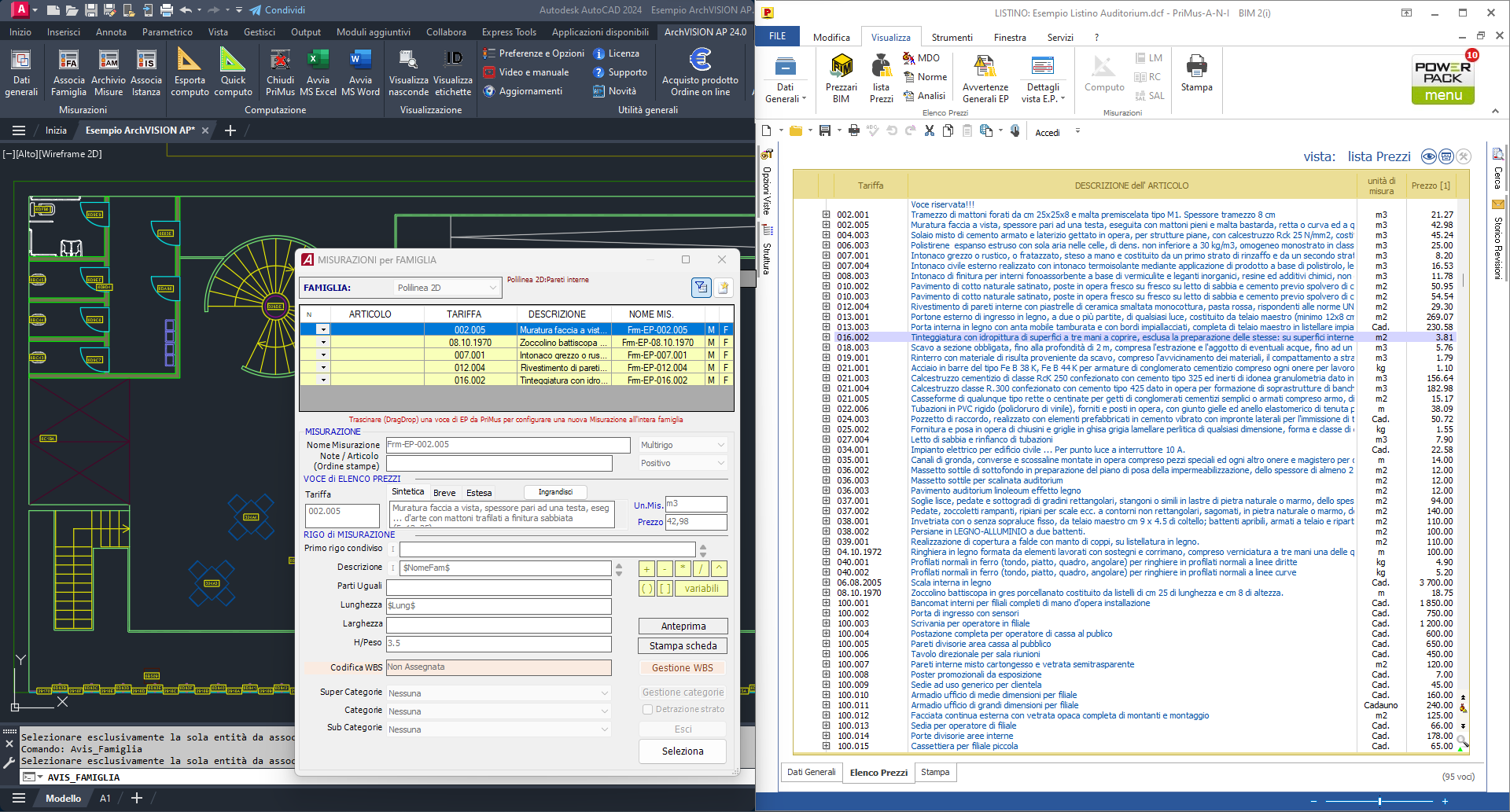
Task: Click the Gestione WBS button
Action: tap(683, 668)
